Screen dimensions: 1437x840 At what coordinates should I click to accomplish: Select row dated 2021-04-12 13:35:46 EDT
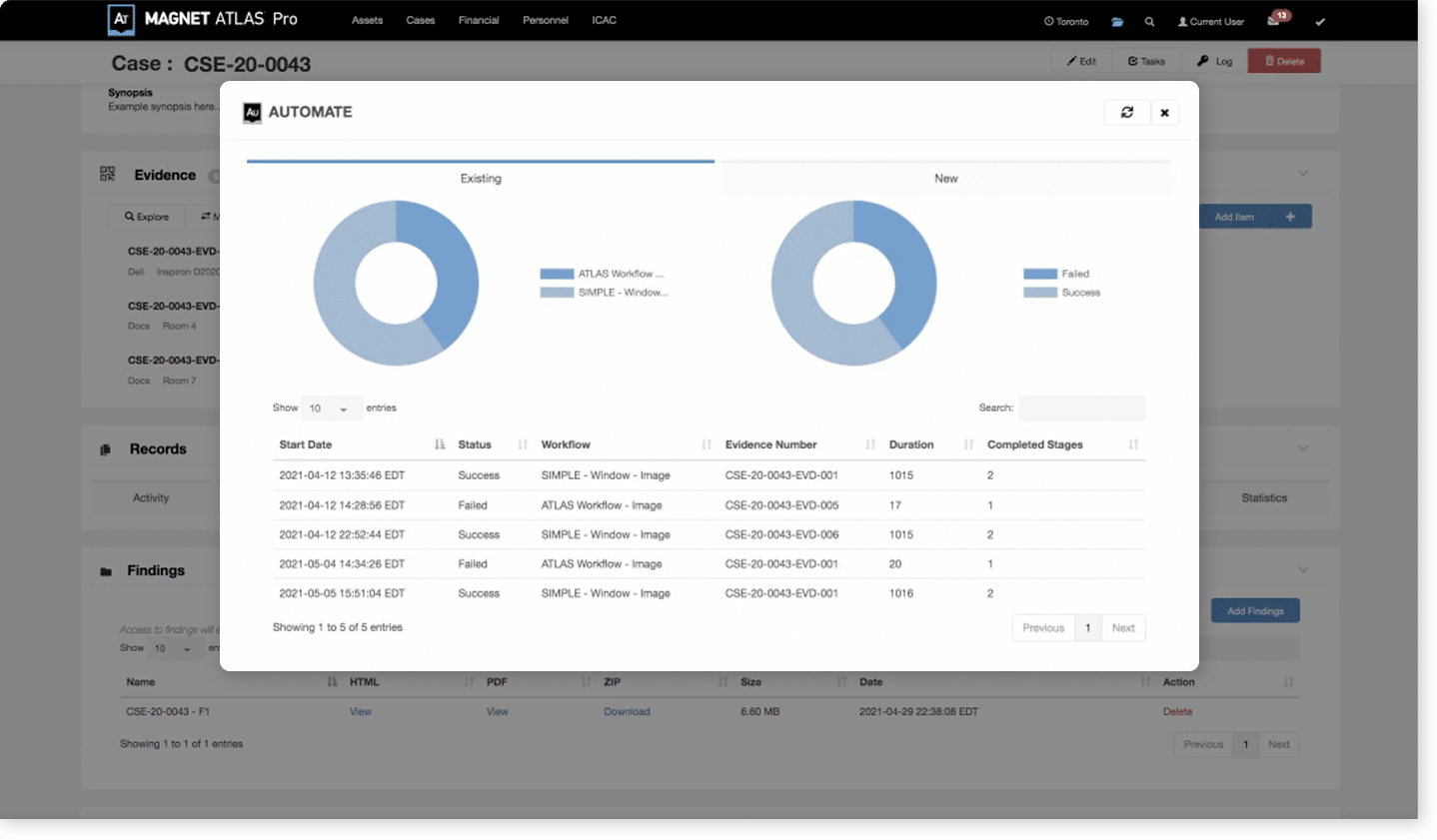(709, 475)
